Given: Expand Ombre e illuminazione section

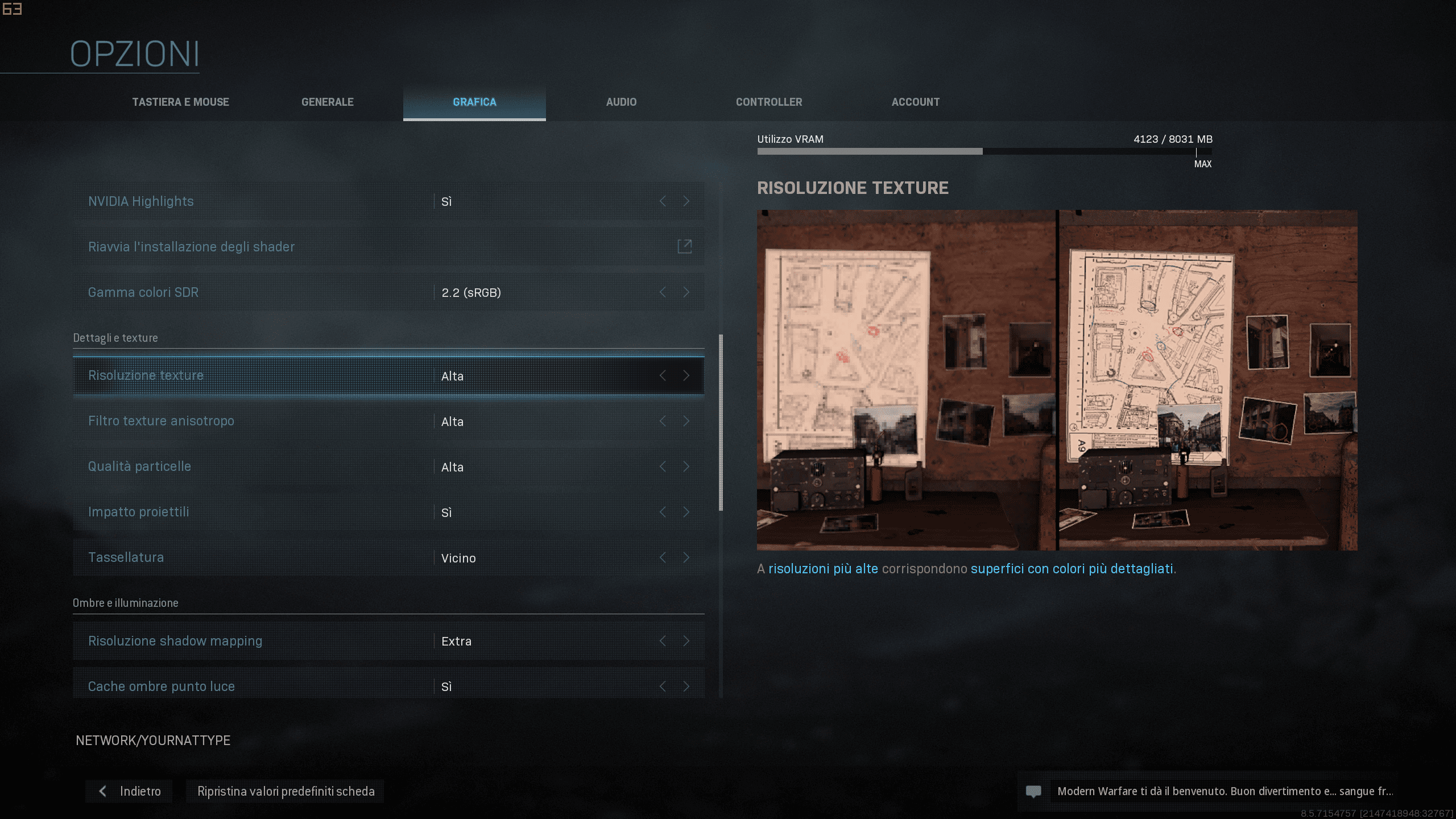Looking at the screenshot, I should [x=125, y=602].
